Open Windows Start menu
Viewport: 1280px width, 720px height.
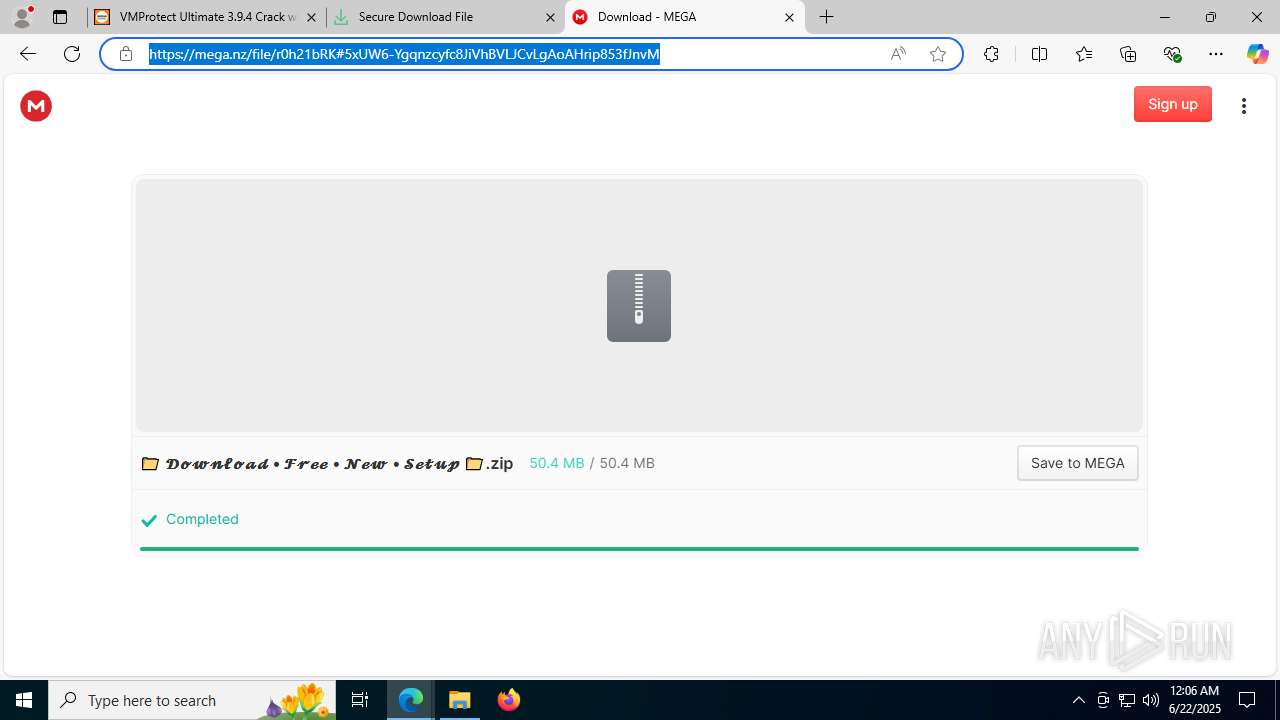pos(24,700)
